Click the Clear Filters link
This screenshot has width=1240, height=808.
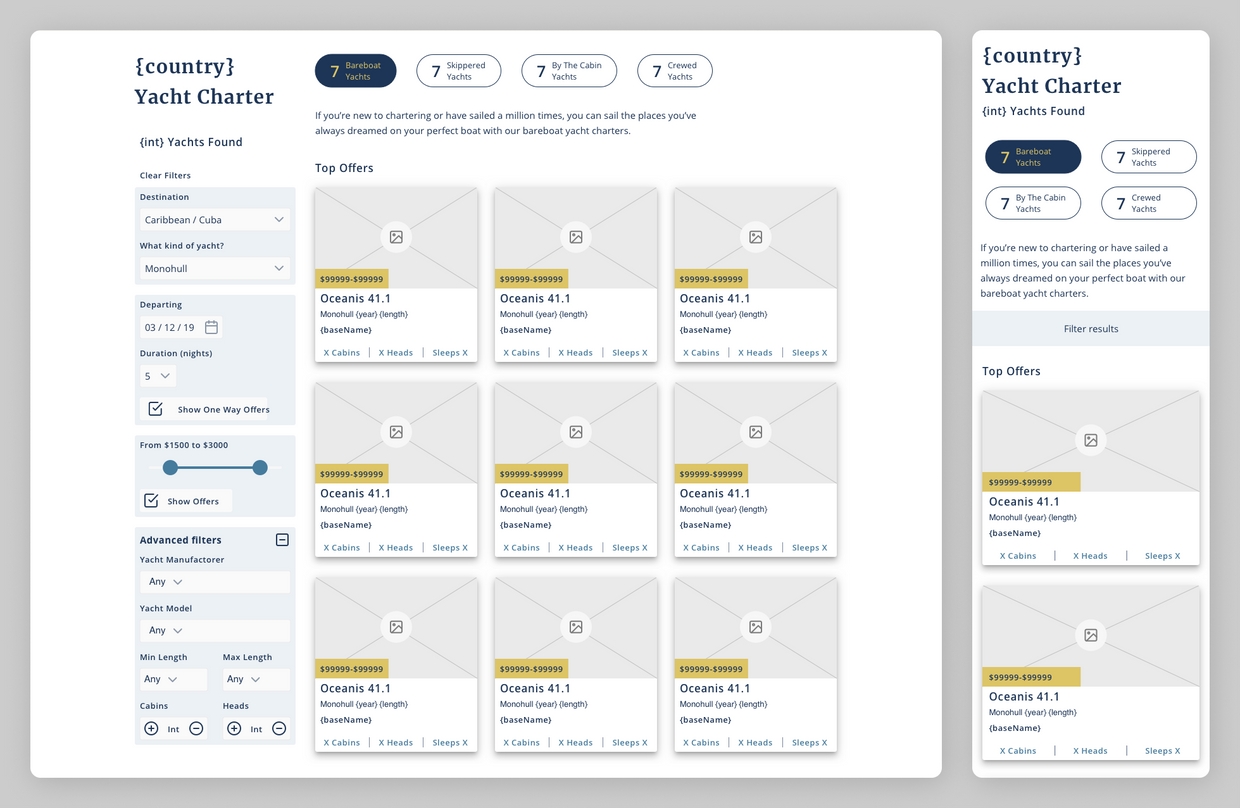[165, 176]
